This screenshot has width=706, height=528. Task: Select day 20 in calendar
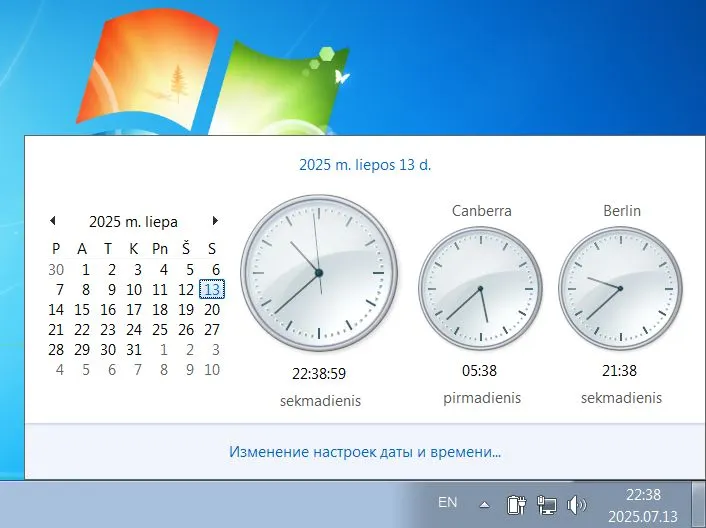click(212, 310)
